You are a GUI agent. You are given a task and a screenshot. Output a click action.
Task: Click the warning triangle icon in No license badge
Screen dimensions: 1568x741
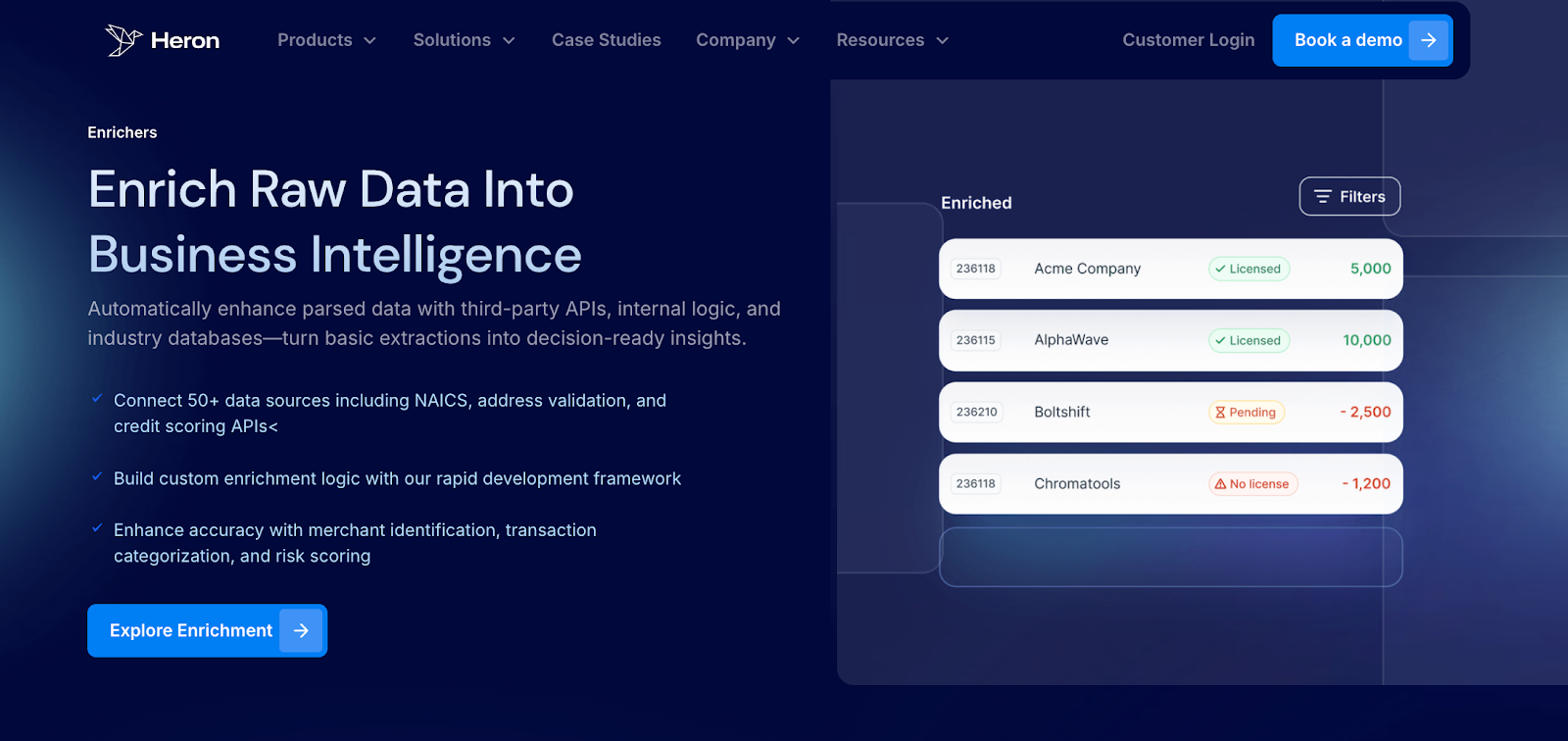[x=1220, y=484]
